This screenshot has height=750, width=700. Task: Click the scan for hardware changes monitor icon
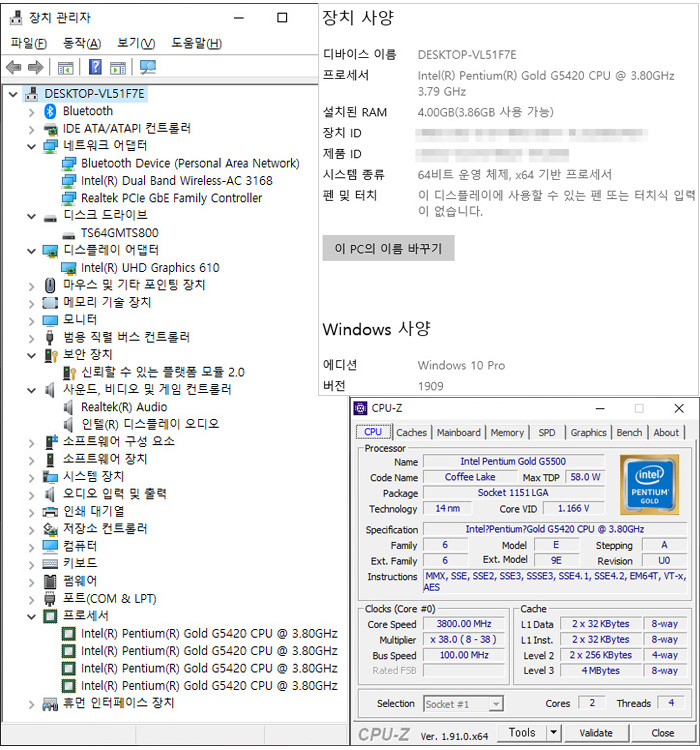click(147, 67)
